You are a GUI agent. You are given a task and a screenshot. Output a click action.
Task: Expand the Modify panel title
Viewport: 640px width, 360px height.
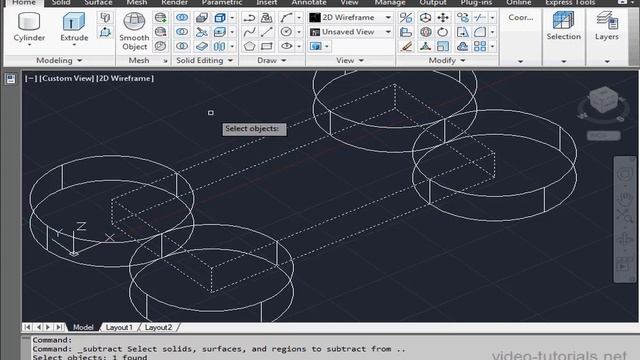(447, 60)
